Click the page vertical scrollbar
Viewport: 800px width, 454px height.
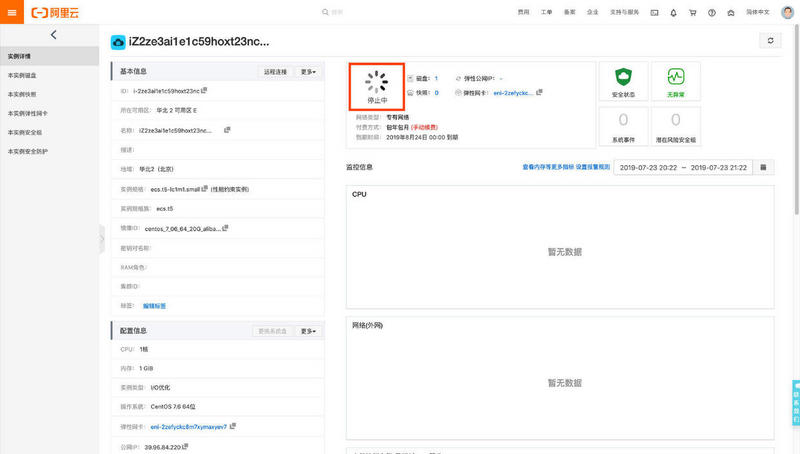click(x=796, y=117)
